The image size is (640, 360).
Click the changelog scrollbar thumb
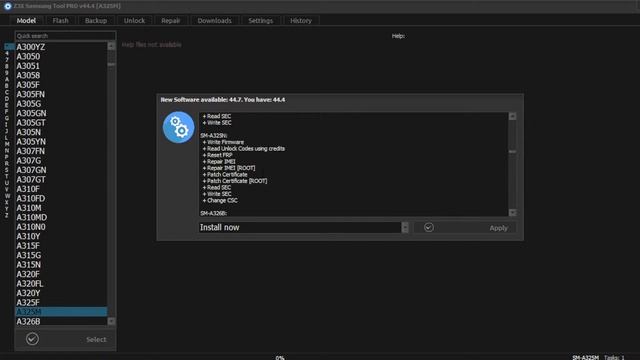[x=512, y=151]
